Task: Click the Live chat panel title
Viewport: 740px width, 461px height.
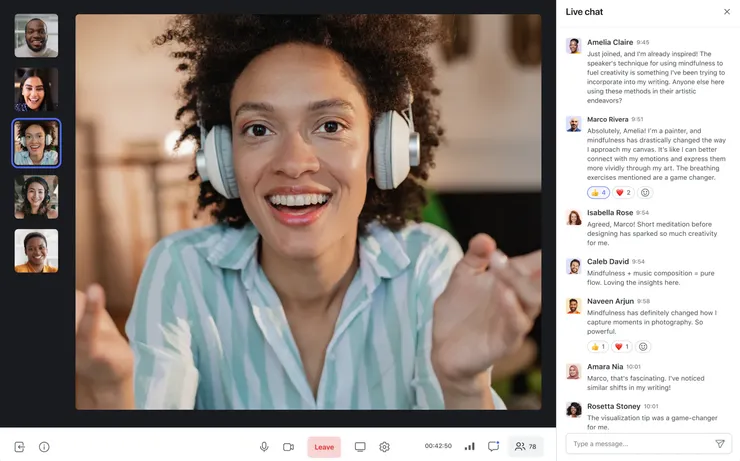Action: pyautogui.click(x=584, y=12)
